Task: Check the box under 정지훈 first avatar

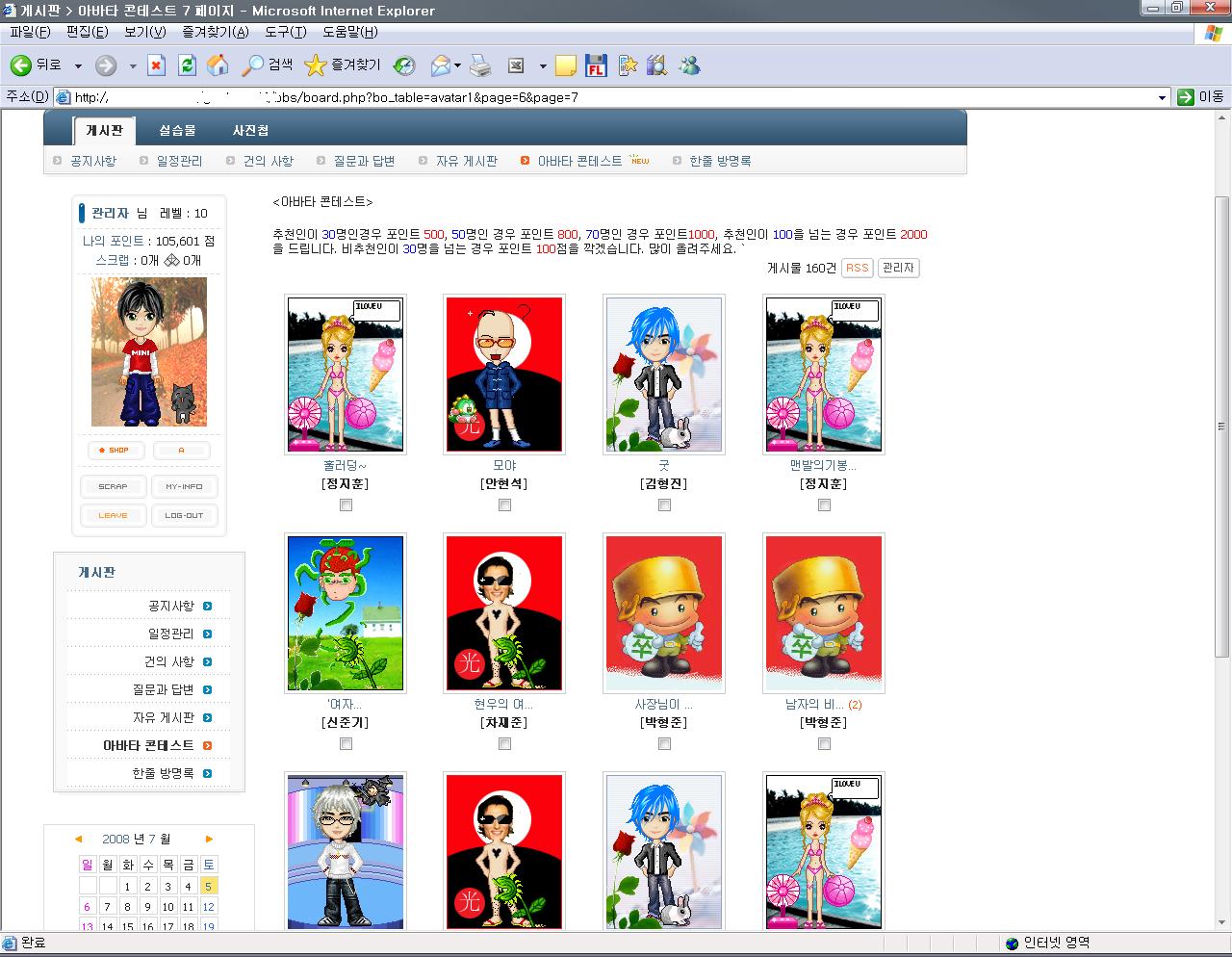Action: pyautogui.click(x=346, y=505)
